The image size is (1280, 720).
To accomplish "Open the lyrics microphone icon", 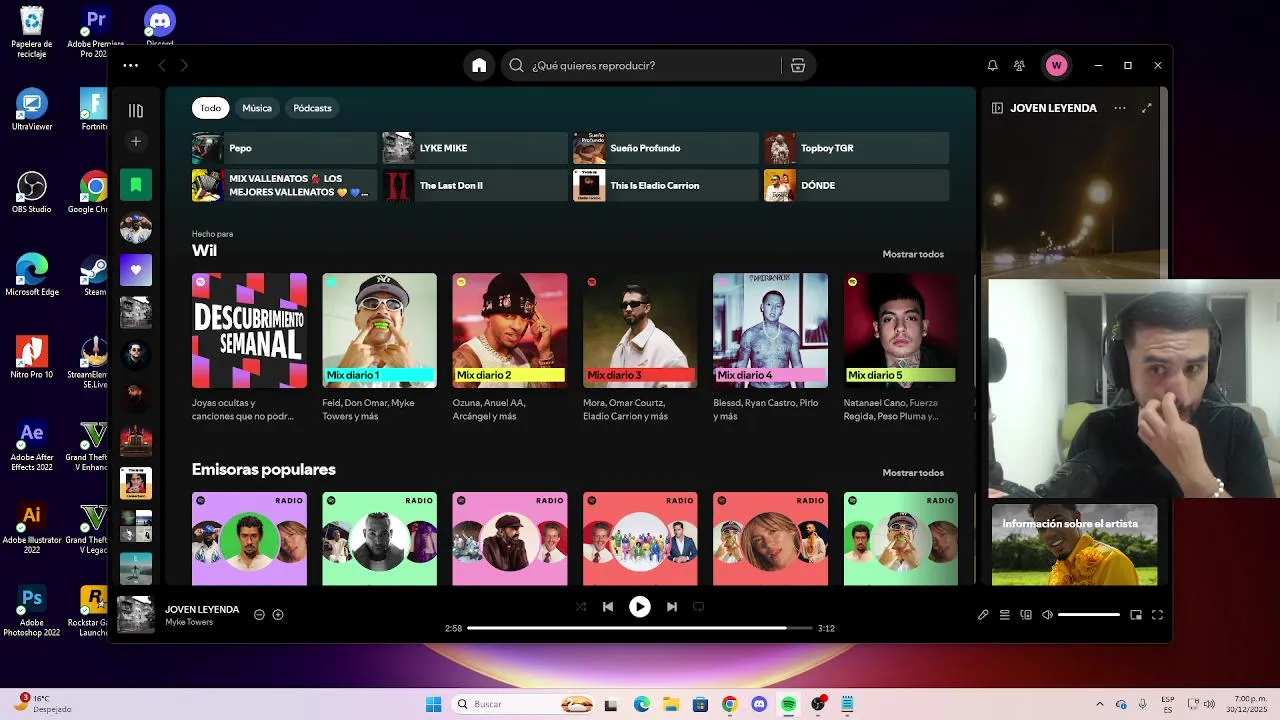I will [983, 615].
